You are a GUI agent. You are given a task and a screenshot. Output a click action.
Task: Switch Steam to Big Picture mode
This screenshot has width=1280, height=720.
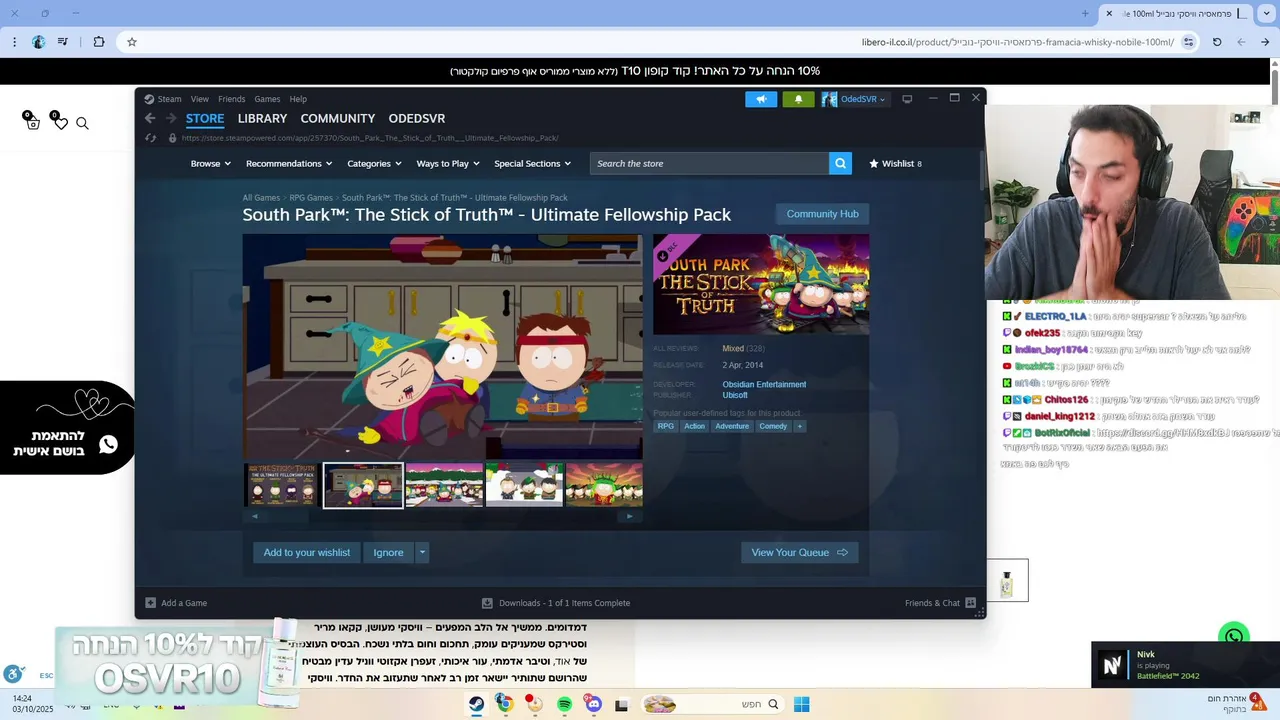pyautogui.click(x=907, y=99)
